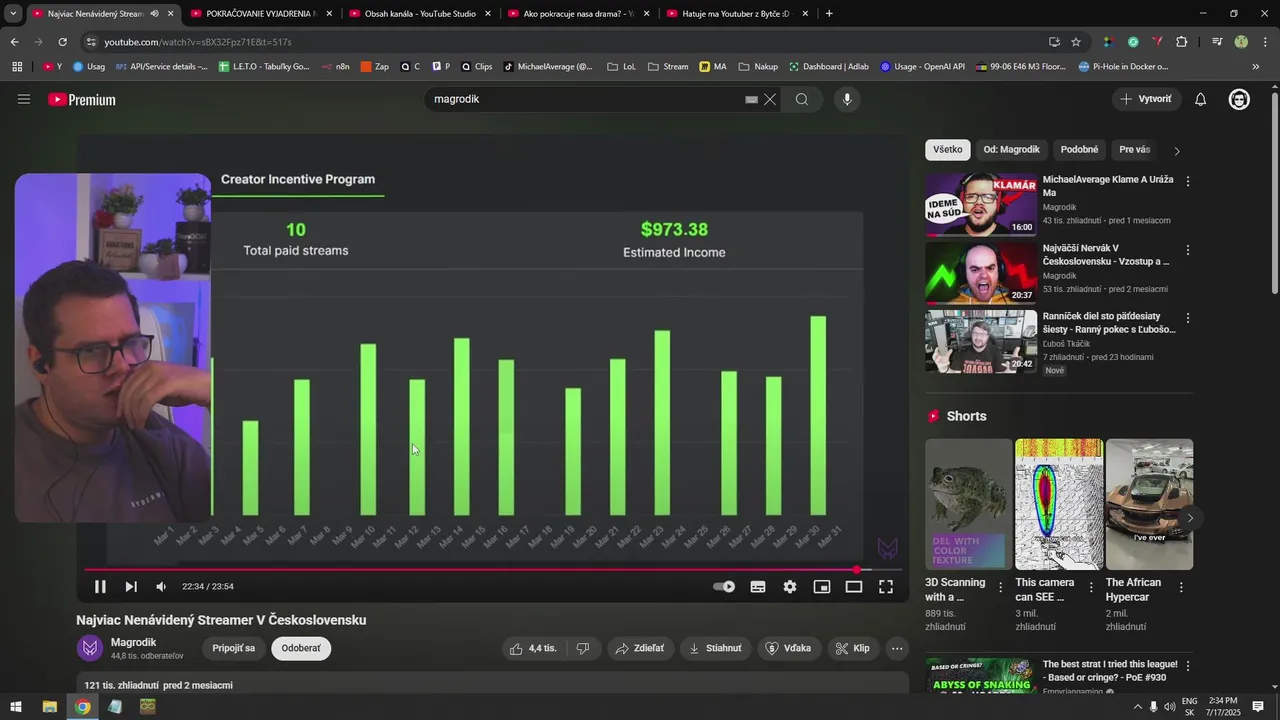Send thanks via Vďaka button
Image resolution: width=1280 pixels, height=720 pixels.
(788, 648)
